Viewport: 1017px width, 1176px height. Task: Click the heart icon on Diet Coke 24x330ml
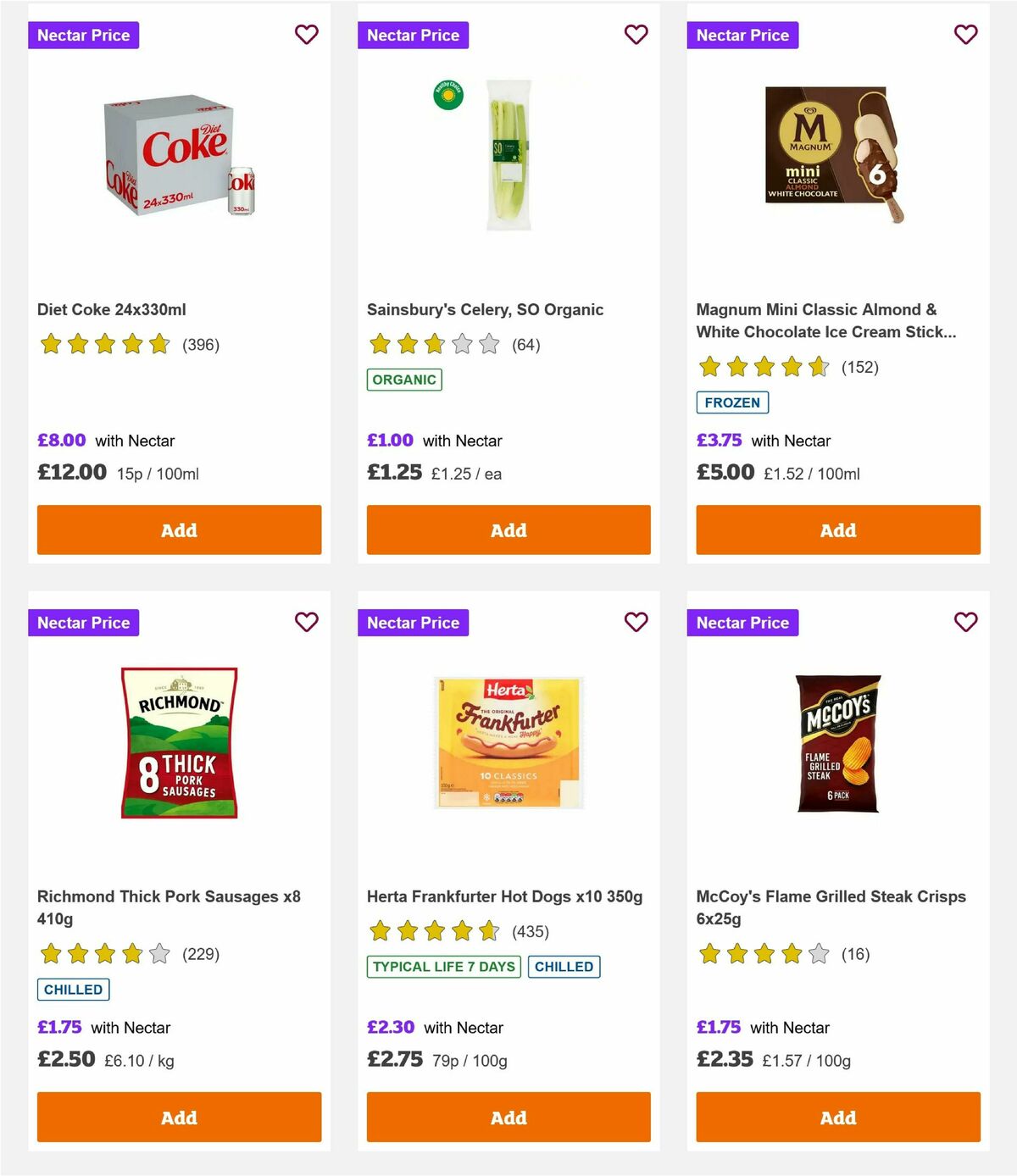coord(306,35)
